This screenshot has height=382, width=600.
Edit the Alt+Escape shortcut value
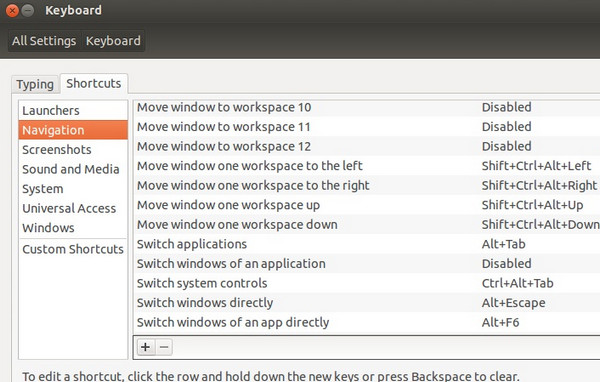(x=514, y=303)
